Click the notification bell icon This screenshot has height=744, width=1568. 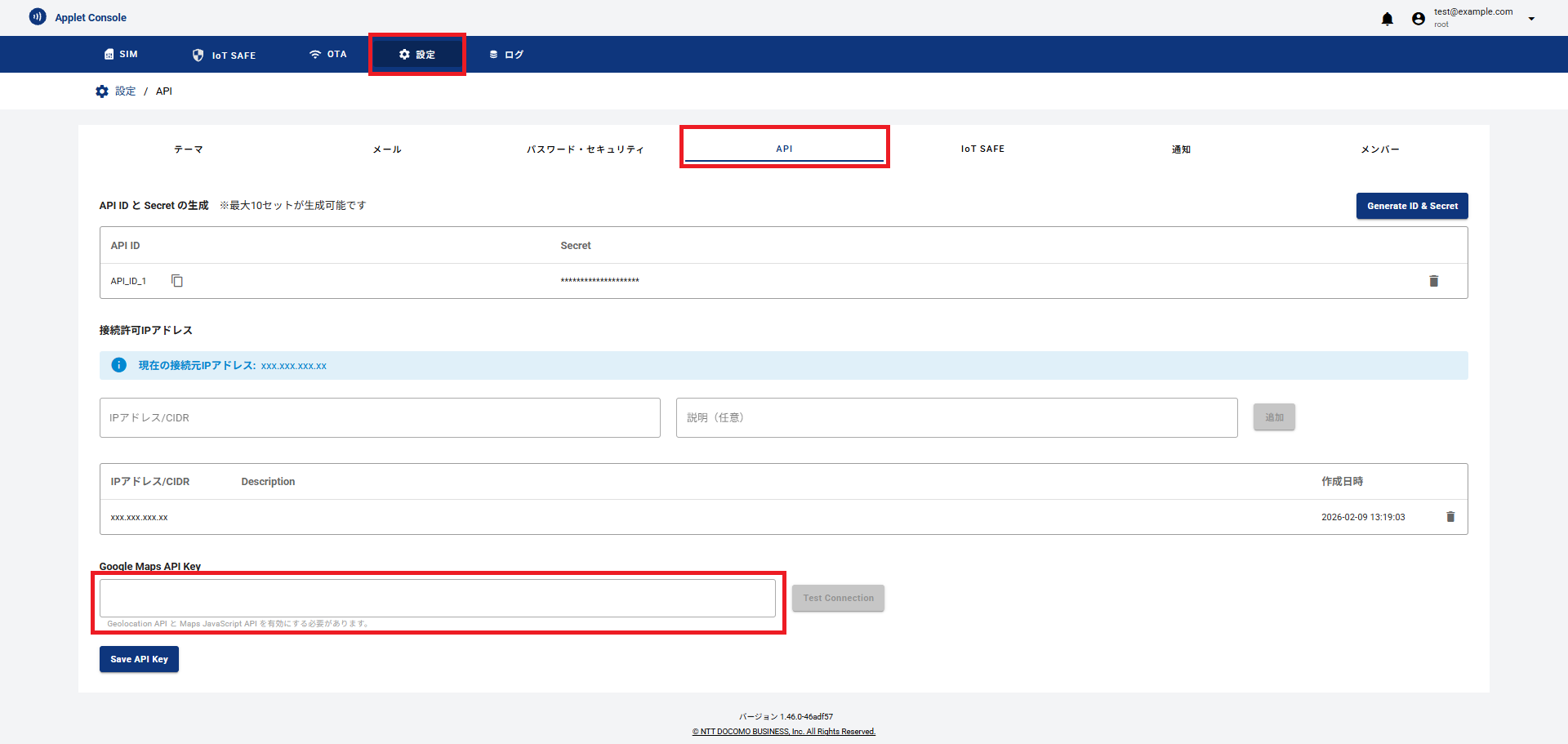coord(1387,19)
